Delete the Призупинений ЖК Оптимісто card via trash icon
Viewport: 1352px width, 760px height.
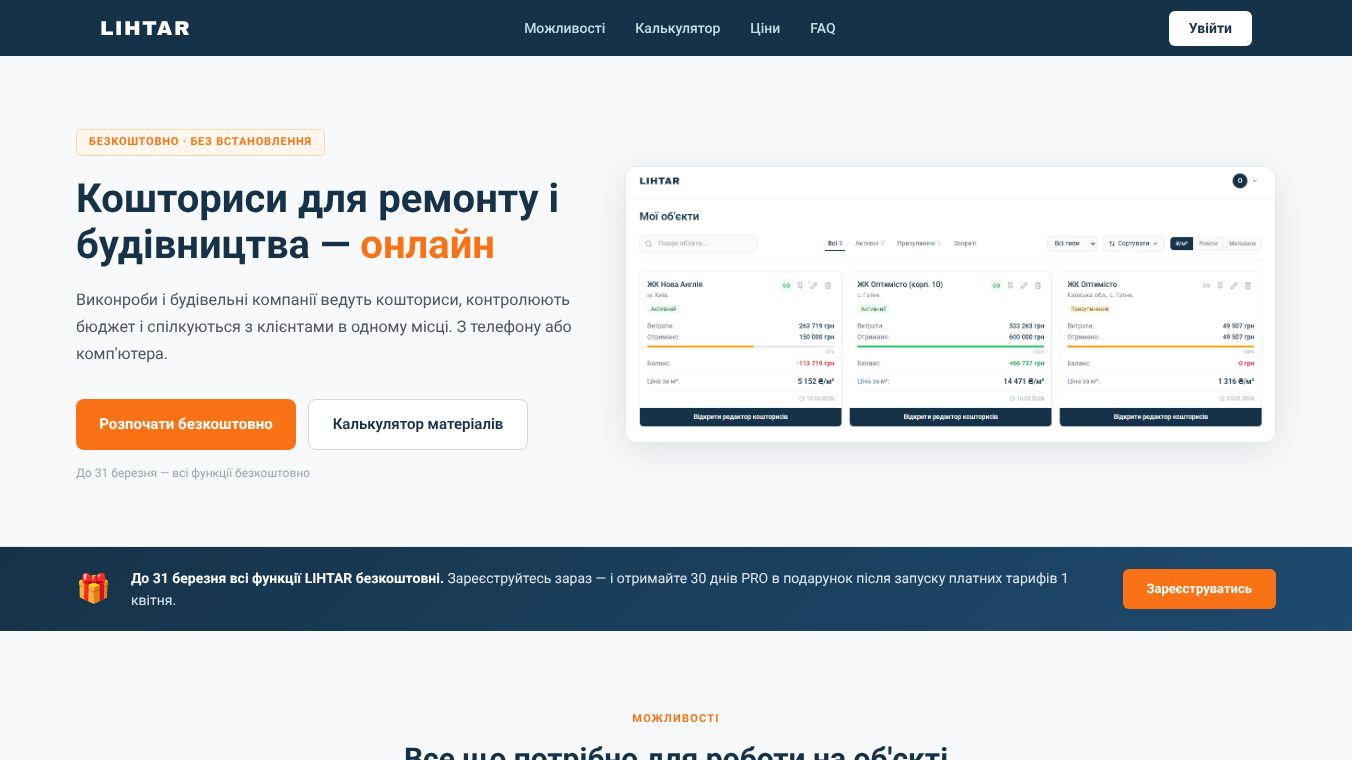pyautogui.click(x=1248, y=285)
